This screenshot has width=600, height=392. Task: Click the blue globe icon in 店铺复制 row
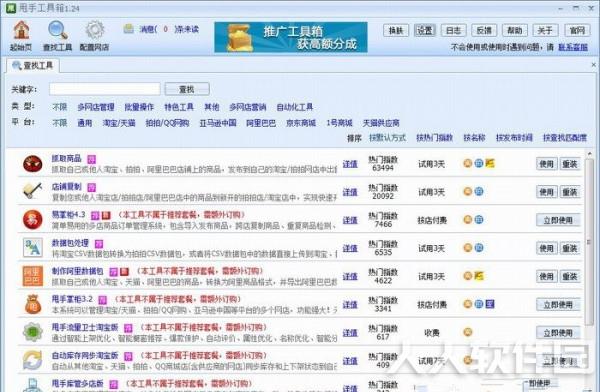pos(479,191)
